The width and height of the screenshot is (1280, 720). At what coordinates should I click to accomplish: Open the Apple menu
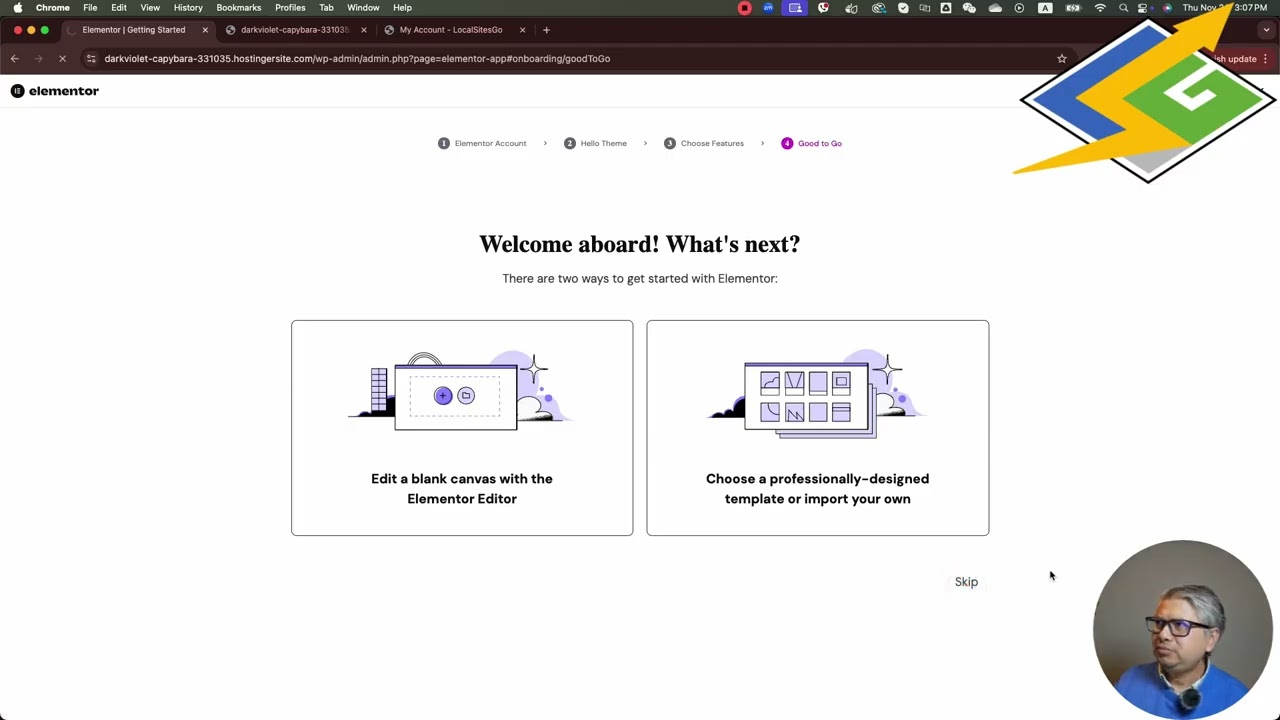(17, 7)
